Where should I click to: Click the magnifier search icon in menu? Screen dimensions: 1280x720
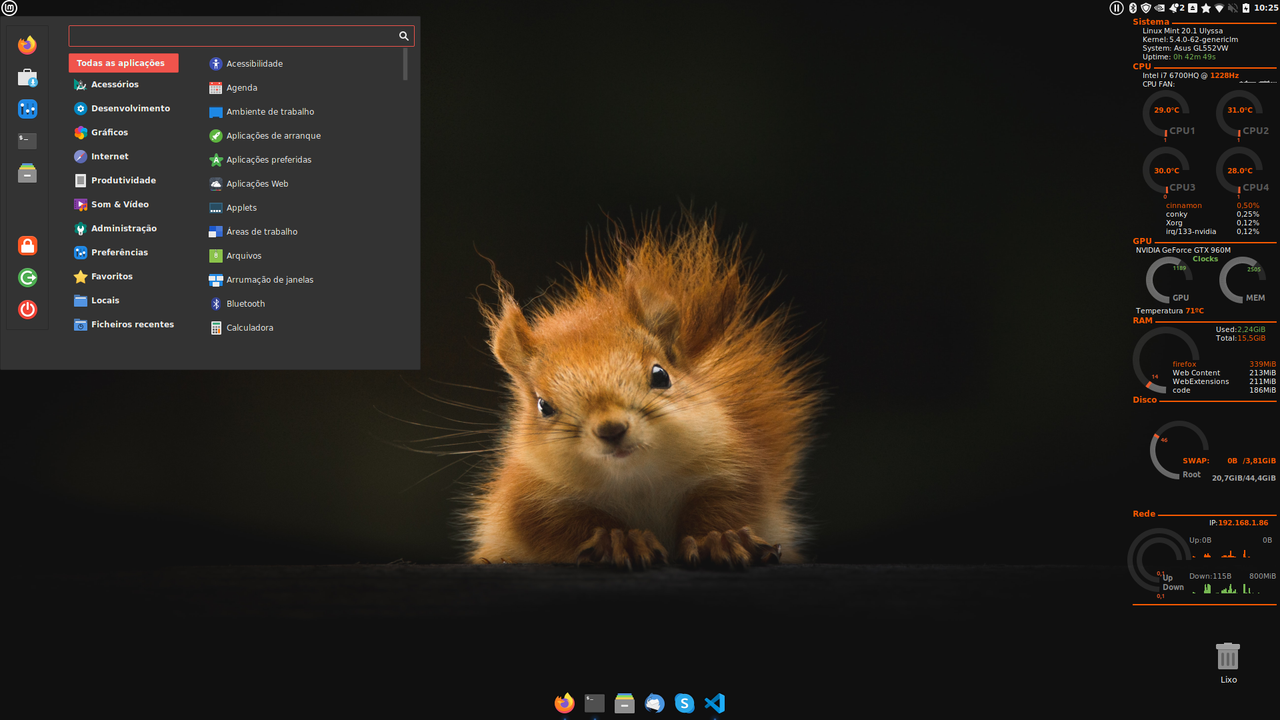coord(404,36)
